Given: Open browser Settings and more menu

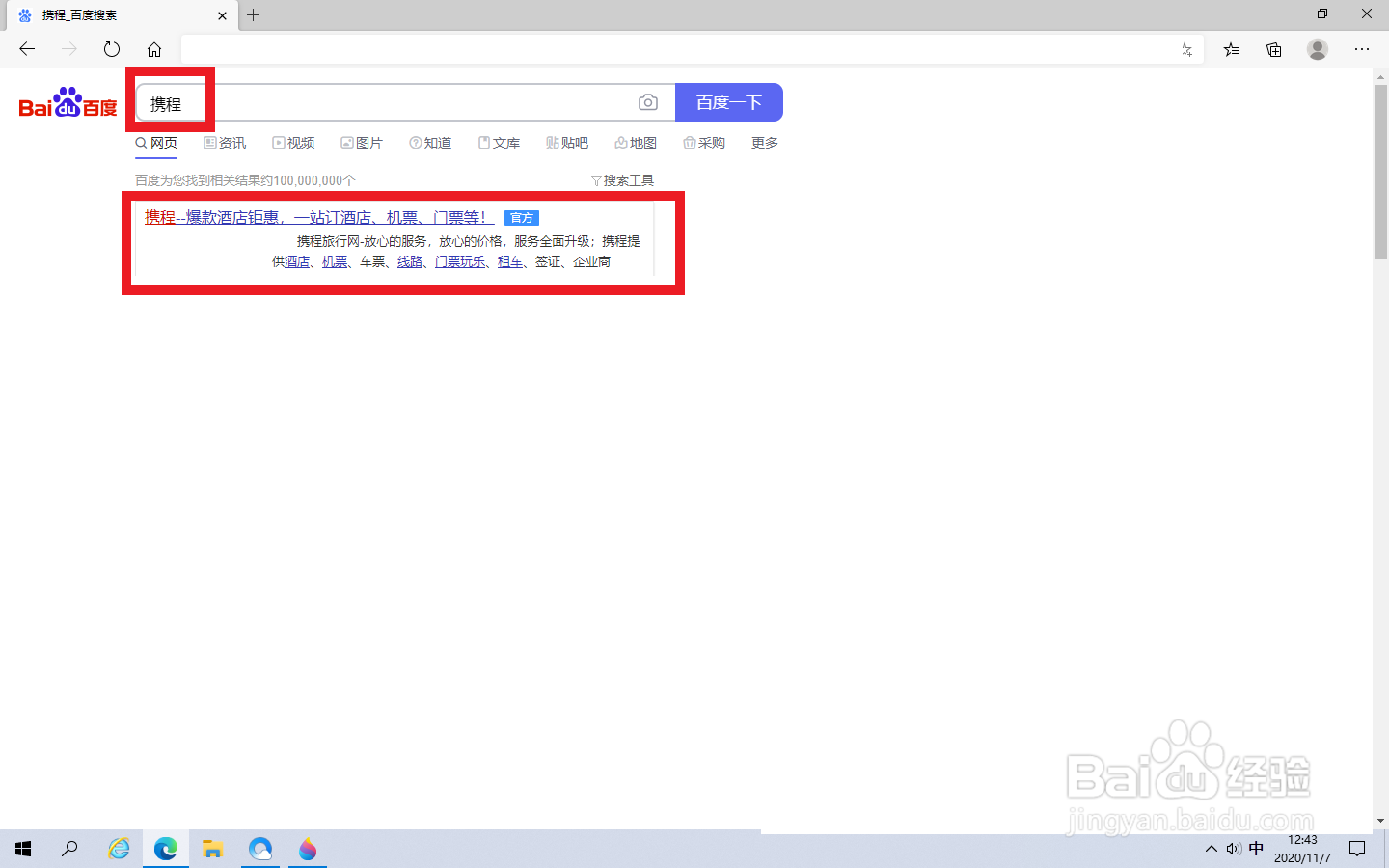Looking at the screenshot, I should [x=1362, y=49].
